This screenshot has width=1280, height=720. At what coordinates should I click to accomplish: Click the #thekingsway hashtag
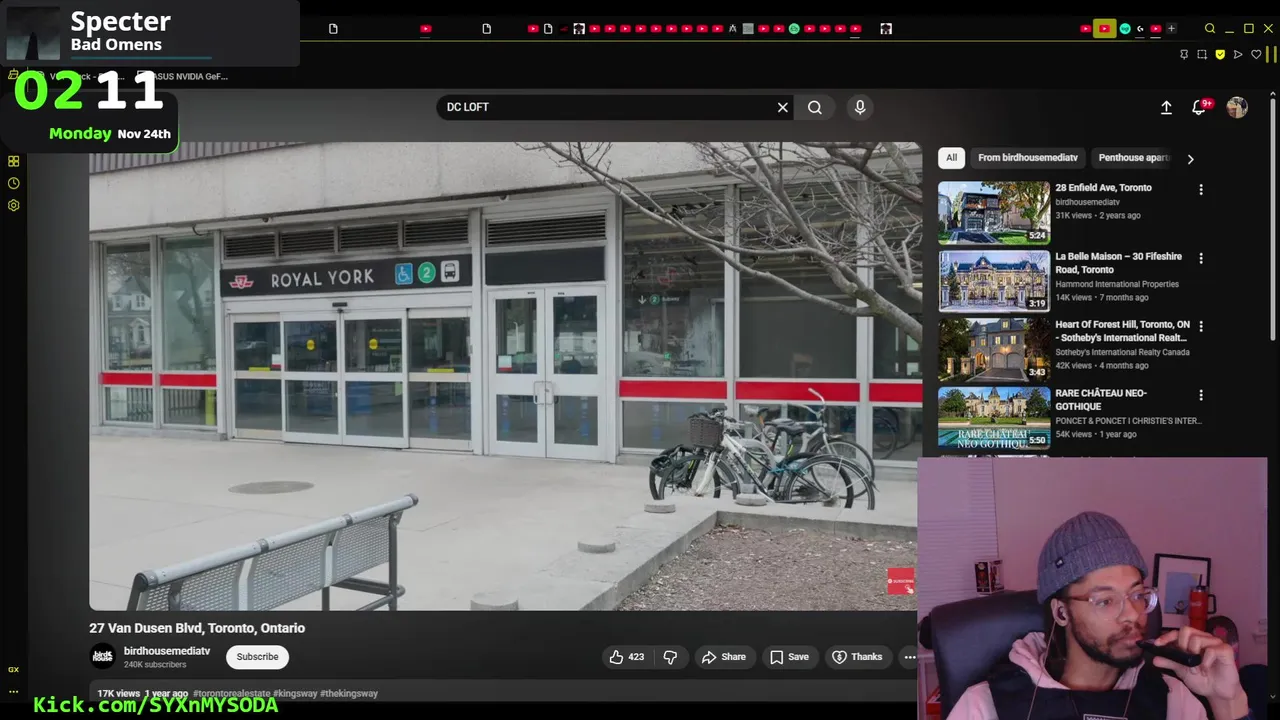pos(350,693)
